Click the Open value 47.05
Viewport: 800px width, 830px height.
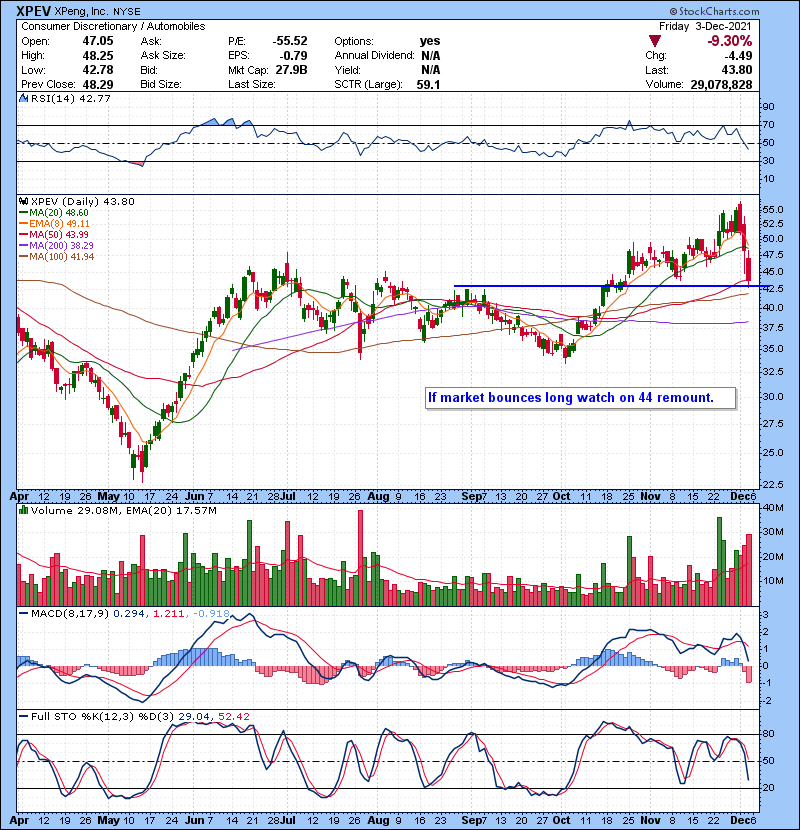[98, 41]
